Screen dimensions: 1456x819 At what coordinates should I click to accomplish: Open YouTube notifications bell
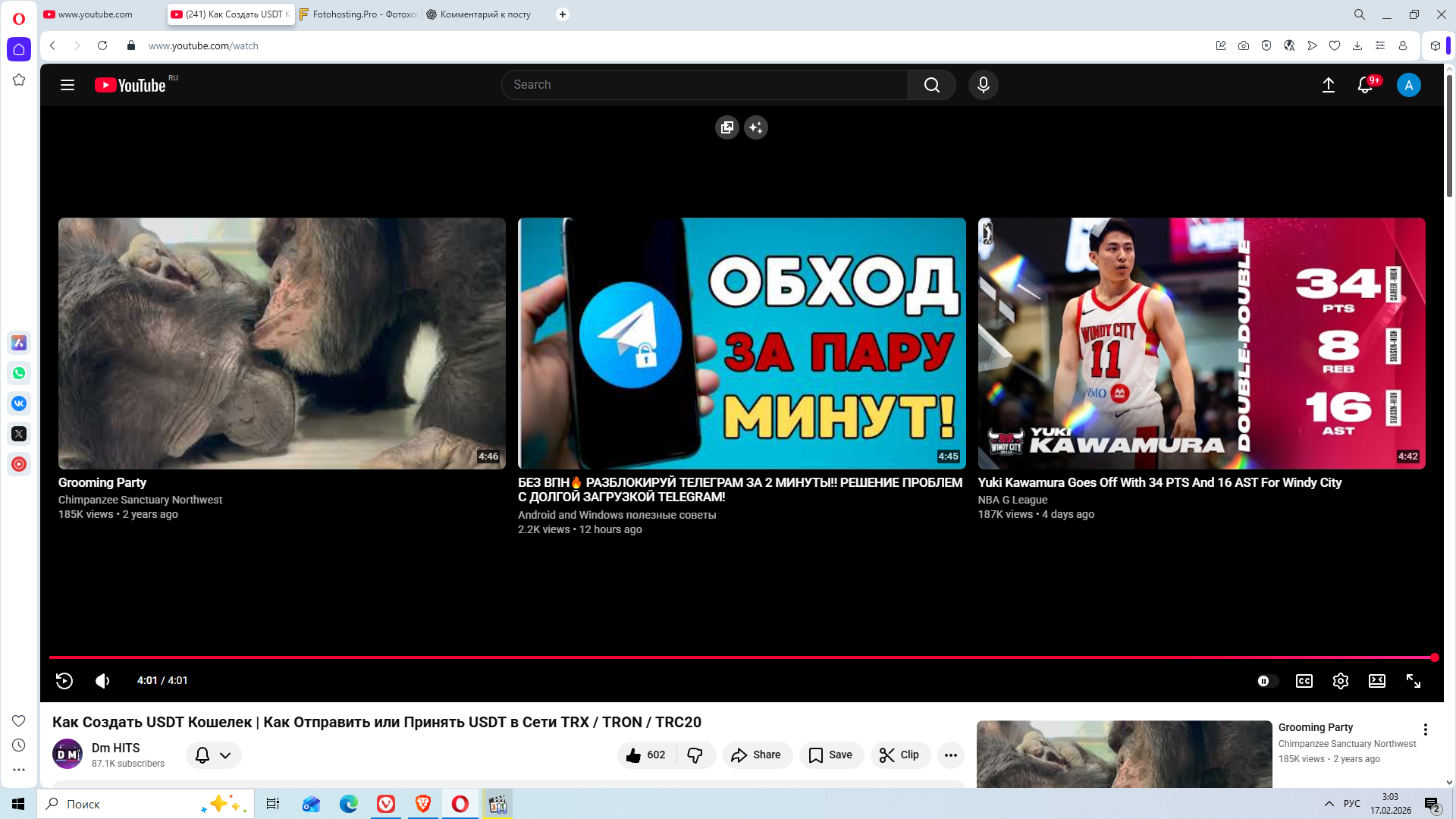click(x=1364, y=85)
